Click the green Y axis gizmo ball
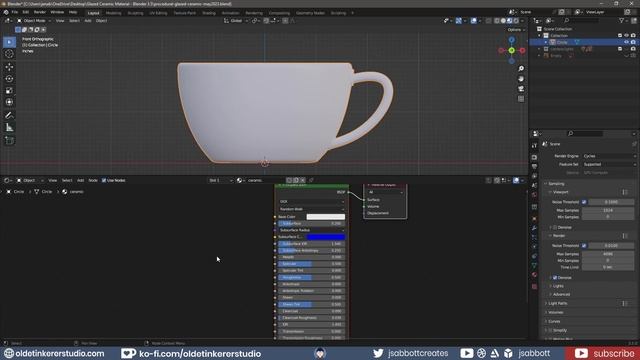Screen dimensions: 640x360 [511, 50]
